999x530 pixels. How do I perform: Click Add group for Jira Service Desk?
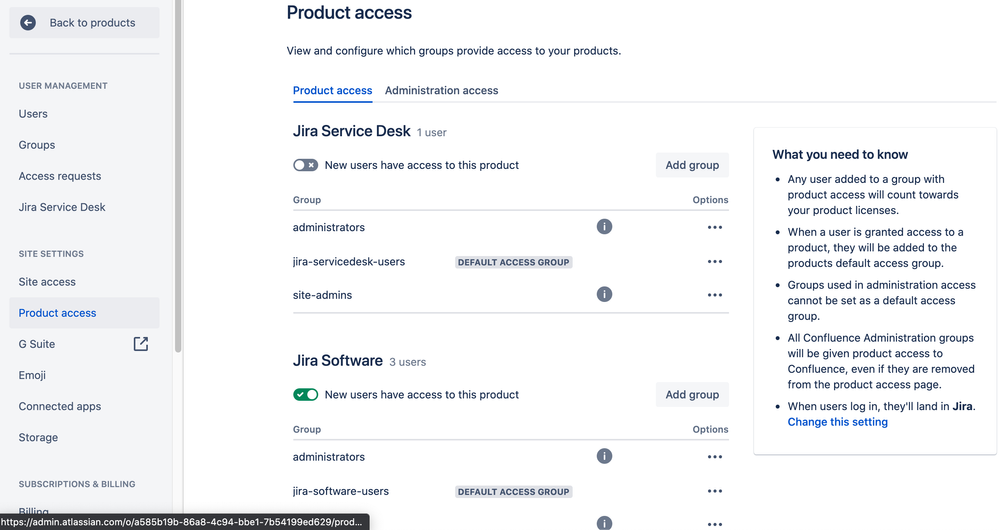coord(692,165)
